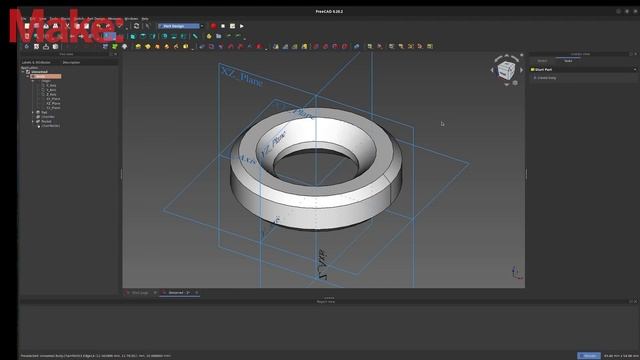The image size is (640, 360).
Task: Select the Mirrored feature icon
Action: (x=275, y=47)
